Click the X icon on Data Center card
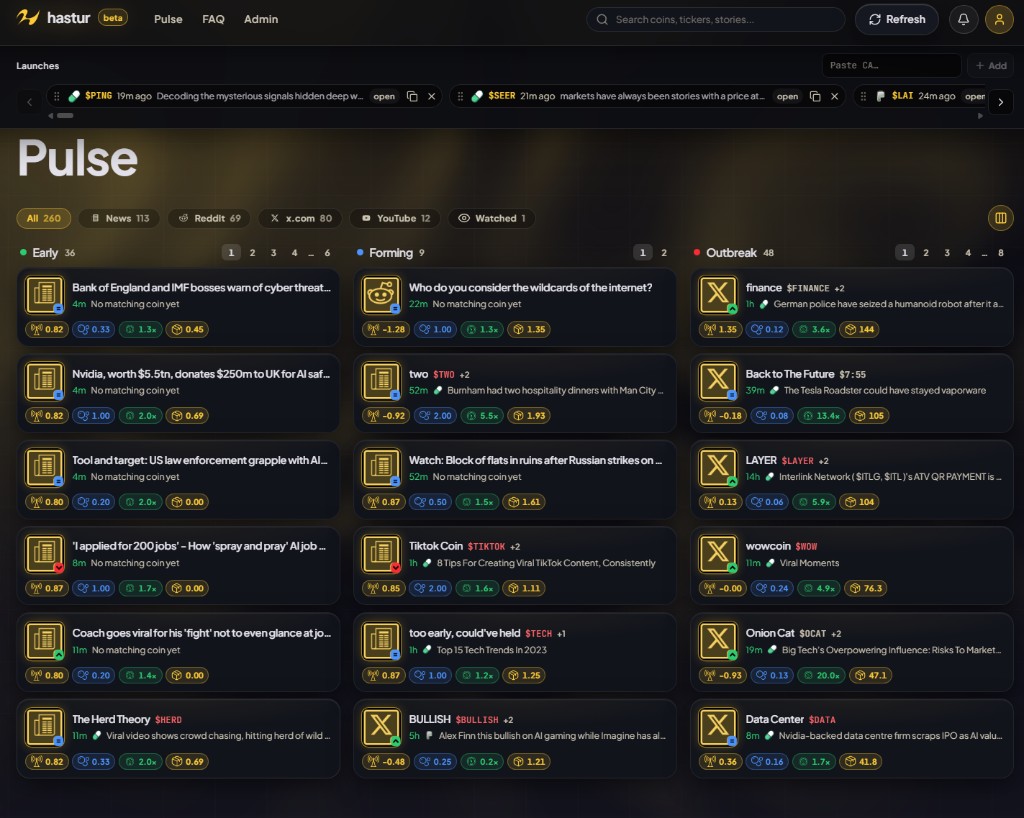 tap(718, 726)
